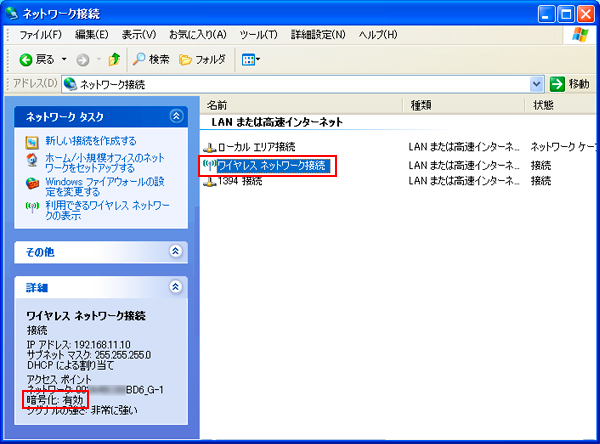600x444 pixels.
Task: Click the 暗号化: 有効 detail
Action: click(x=55, y=400)
